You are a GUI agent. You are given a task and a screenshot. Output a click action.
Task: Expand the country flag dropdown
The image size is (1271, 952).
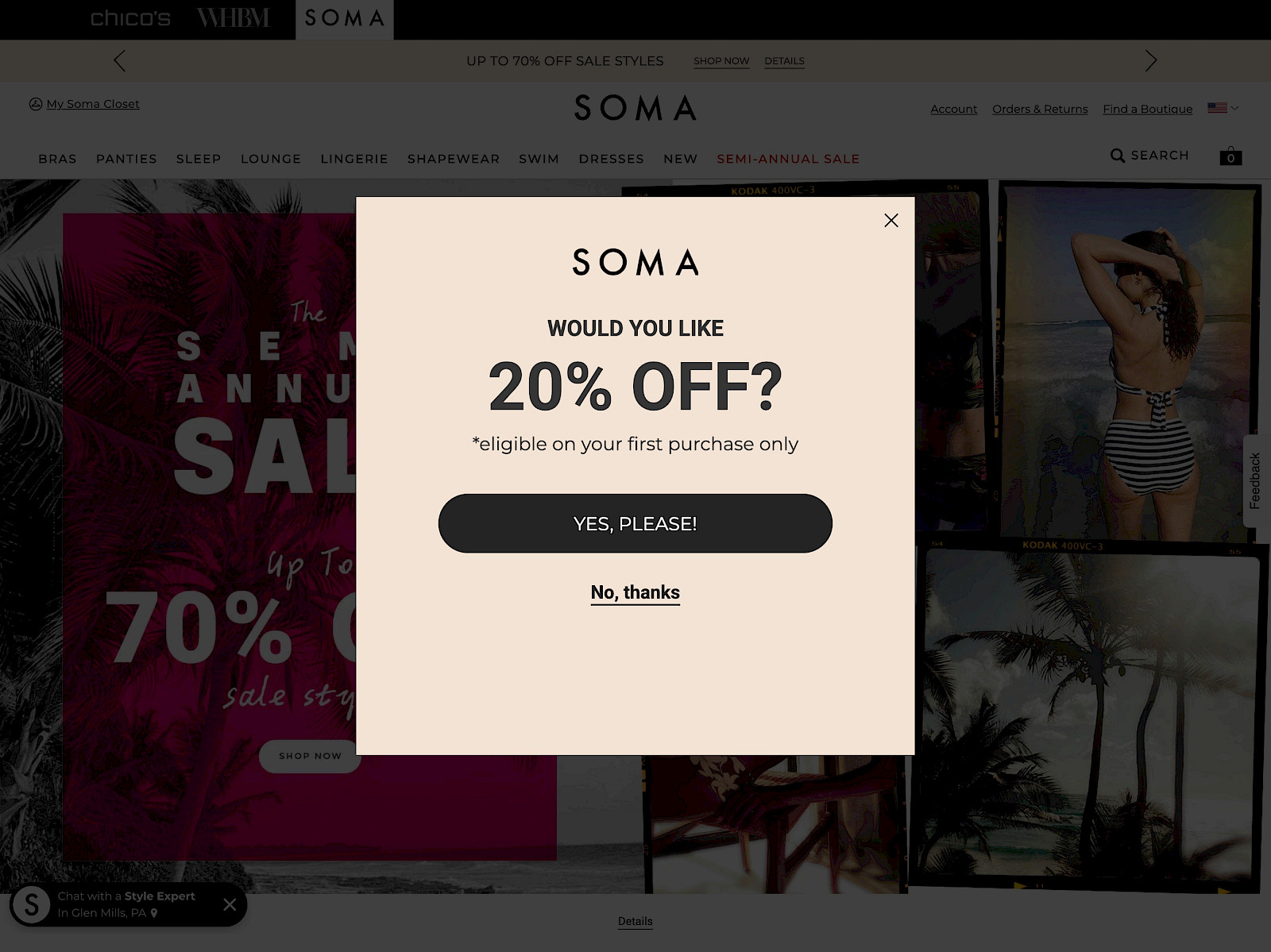pyautogui.click(x=1223, y=108)
